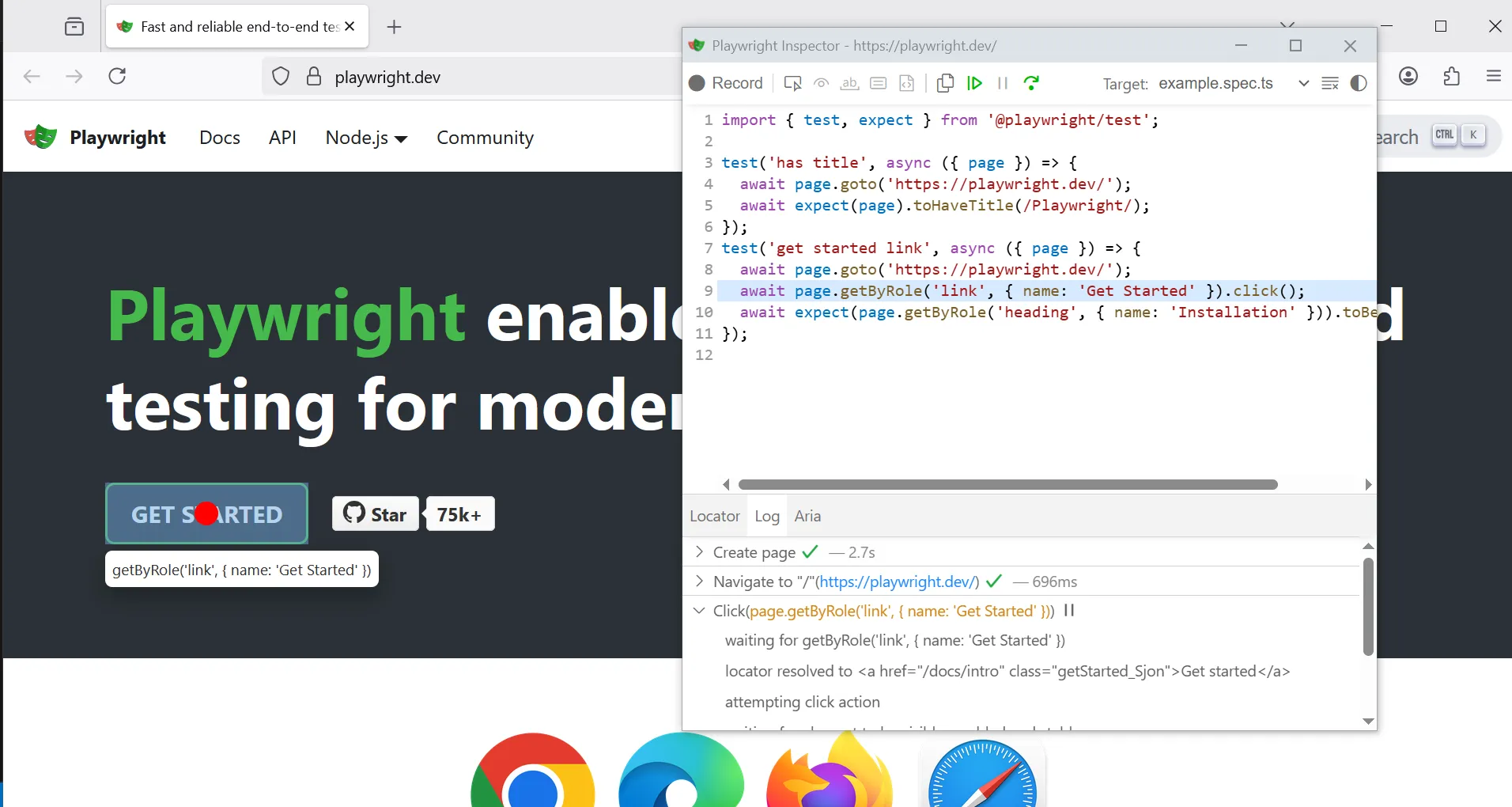Click the GET STARTED button on page
Screen dimensions: 1512x807
206,513
